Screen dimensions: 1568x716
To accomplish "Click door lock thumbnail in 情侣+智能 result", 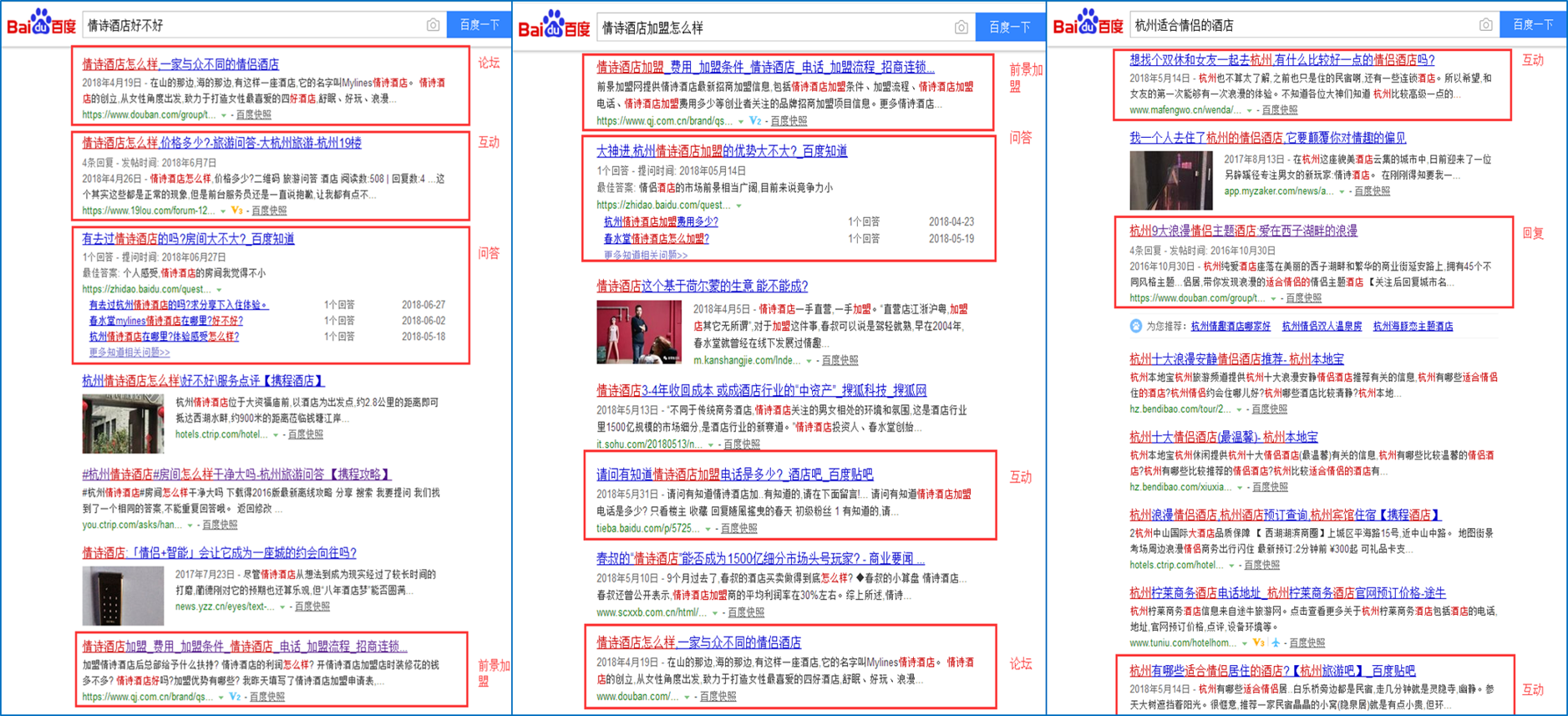I will pyautogui.click(x=123, y=596).
